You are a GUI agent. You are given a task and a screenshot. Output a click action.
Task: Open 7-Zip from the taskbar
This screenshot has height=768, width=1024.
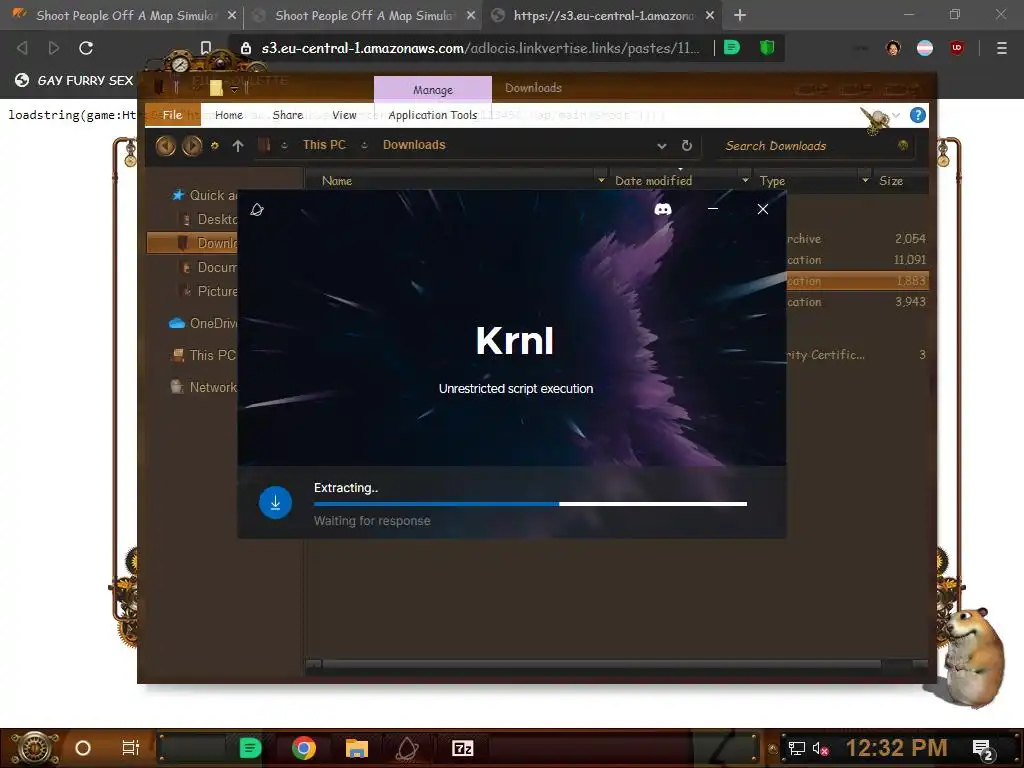click(x=462, y=748)
